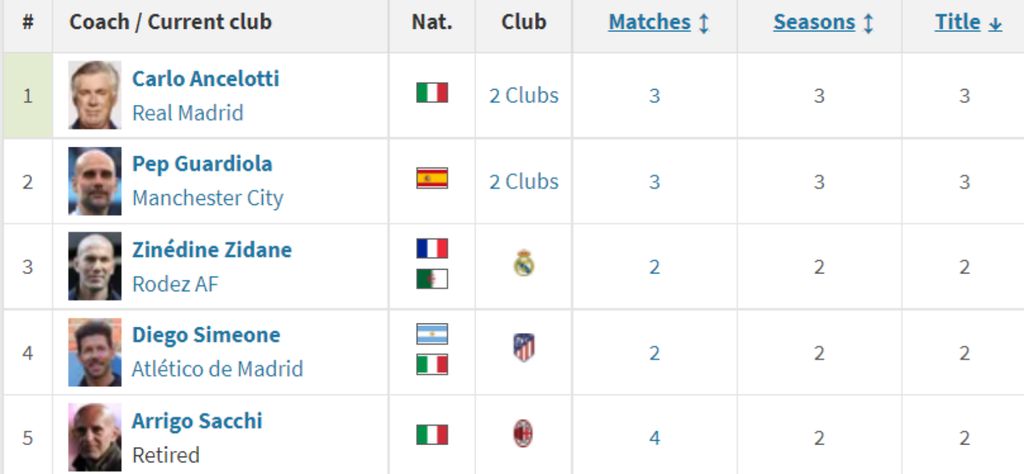Open the Rodez AF club link

click(x=175, y=284)
